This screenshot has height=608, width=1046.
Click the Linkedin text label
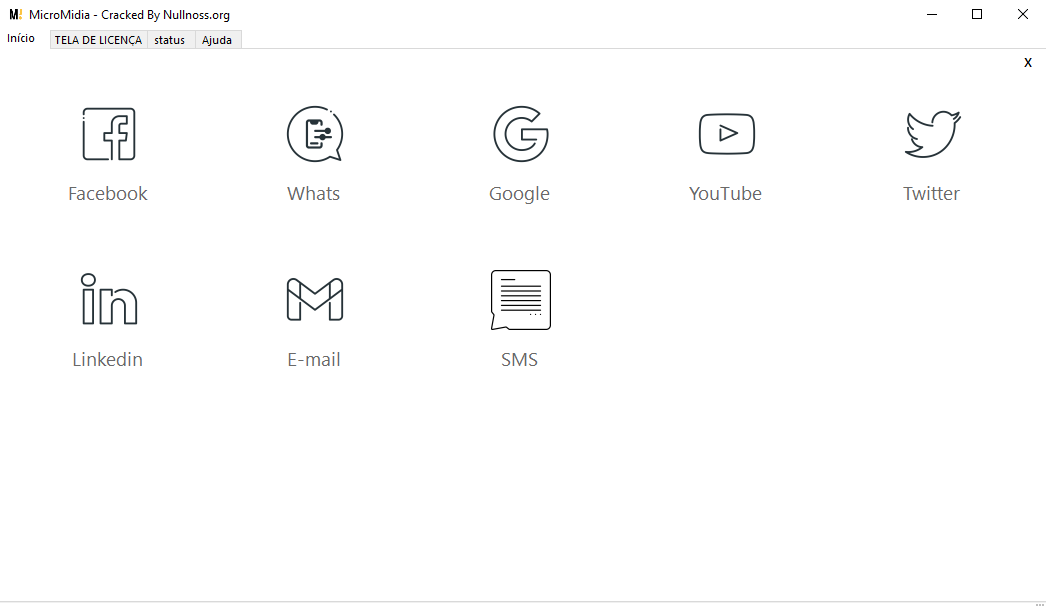click(107, 360)
